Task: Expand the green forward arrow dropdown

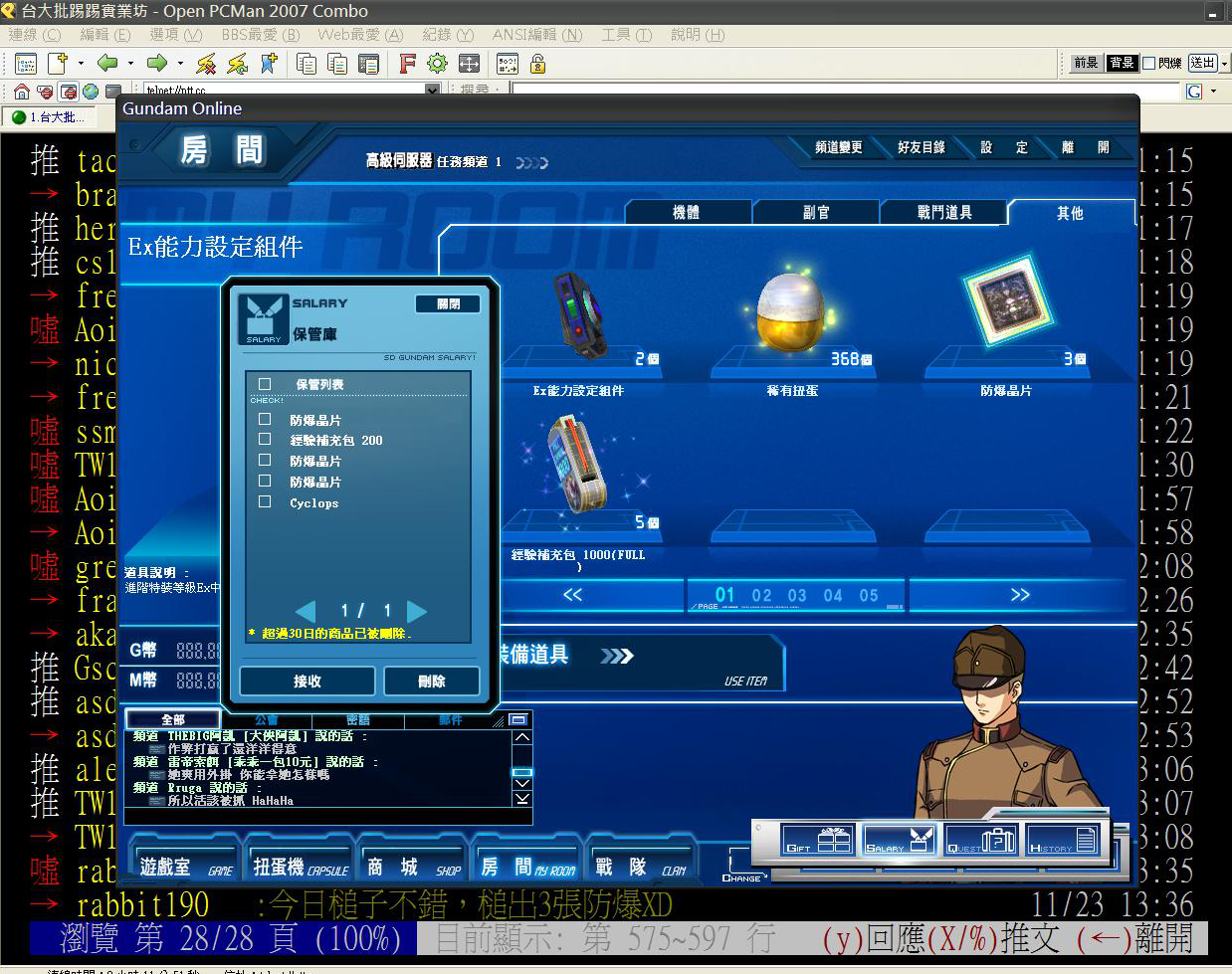Action: coord(180,64)
